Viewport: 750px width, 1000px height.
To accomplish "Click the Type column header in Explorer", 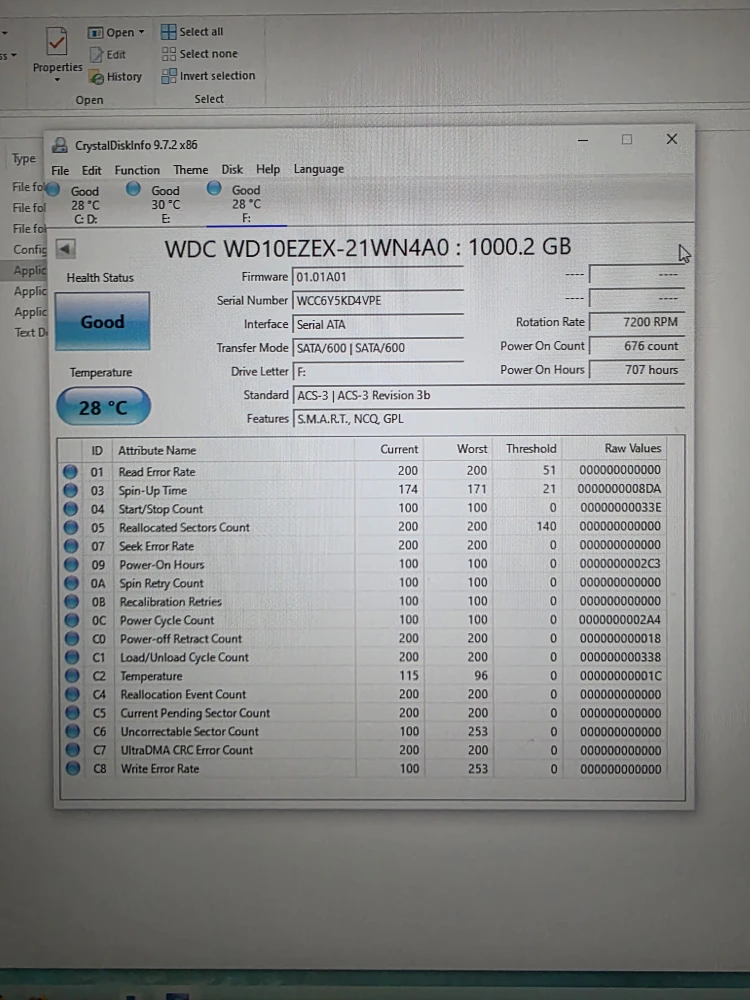I will click(x=24, y=159).
